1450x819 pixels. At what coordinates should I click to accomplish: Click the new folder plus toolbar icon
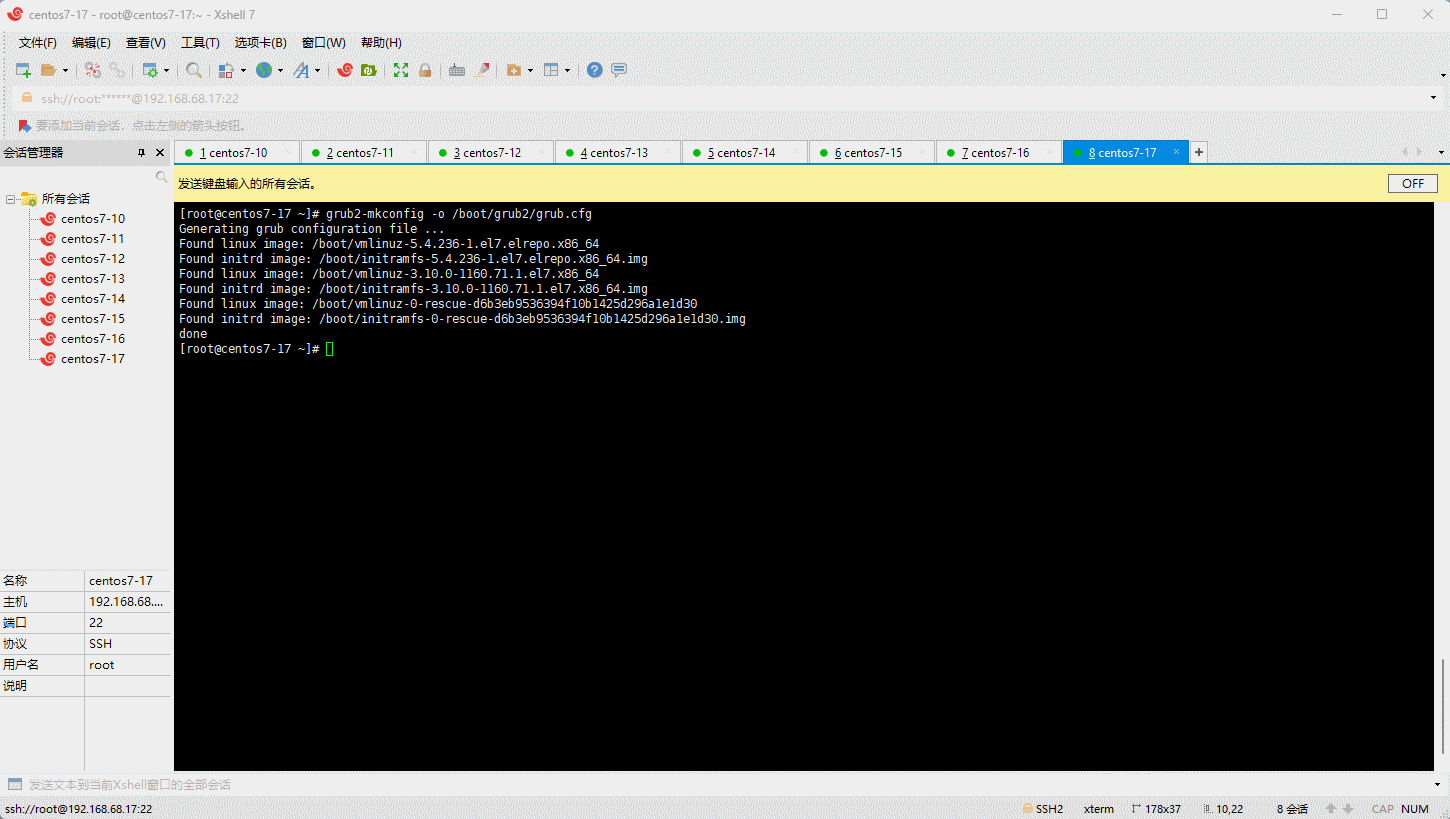point(514,70)
